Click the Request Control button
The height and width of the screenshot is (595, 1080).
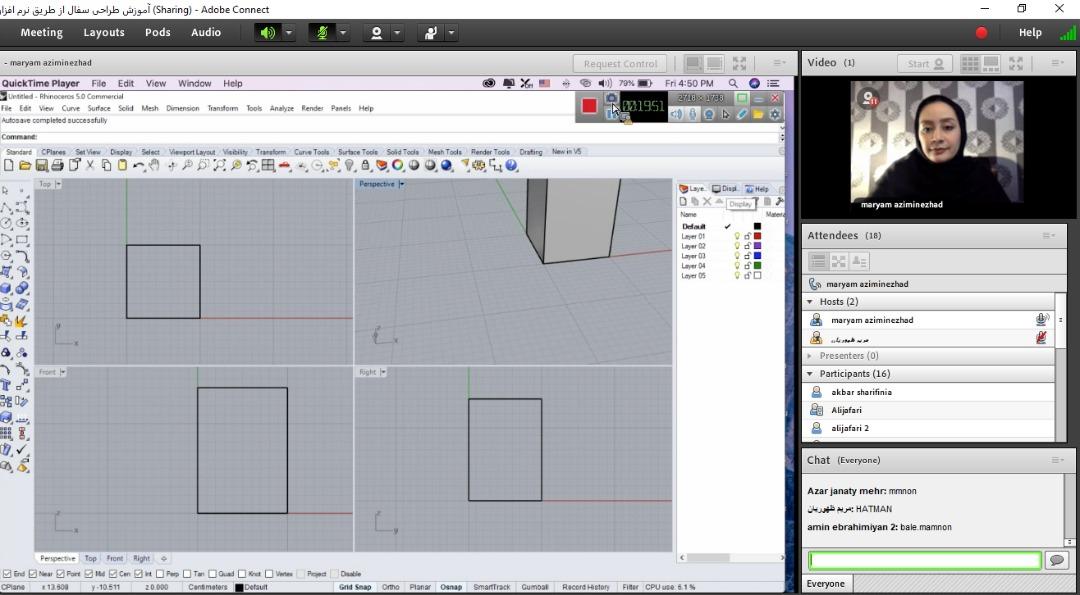620,64
